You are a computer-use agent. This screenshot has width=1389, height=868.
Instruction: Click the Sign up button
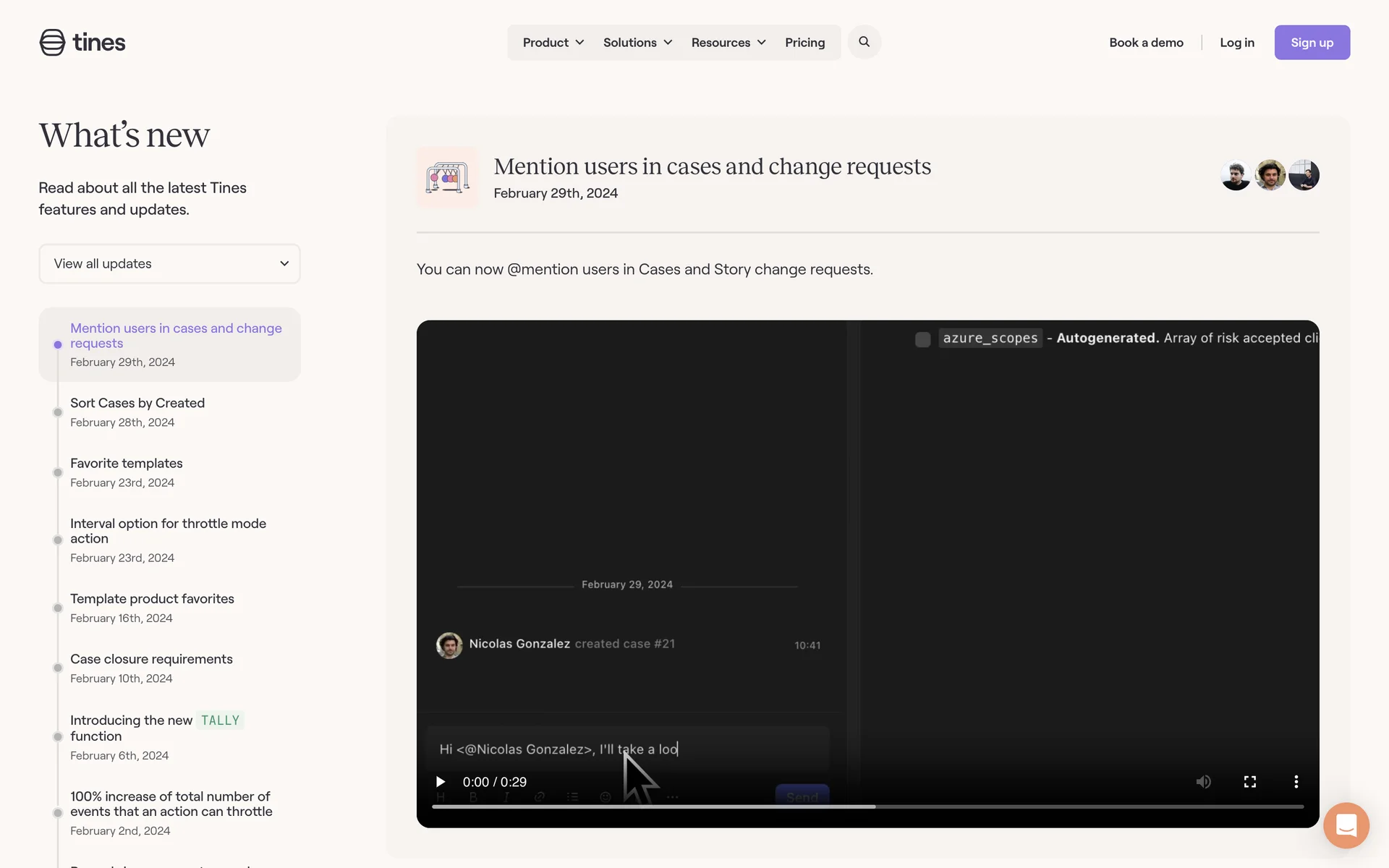(x=1312, y=43)
